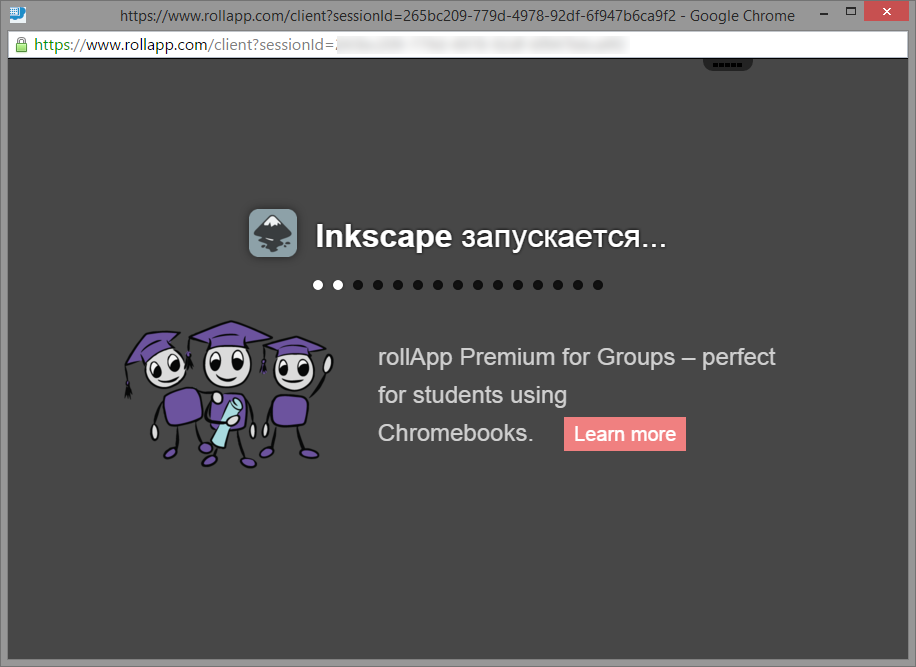Close the Chrome window

click(x=887, y=12)
